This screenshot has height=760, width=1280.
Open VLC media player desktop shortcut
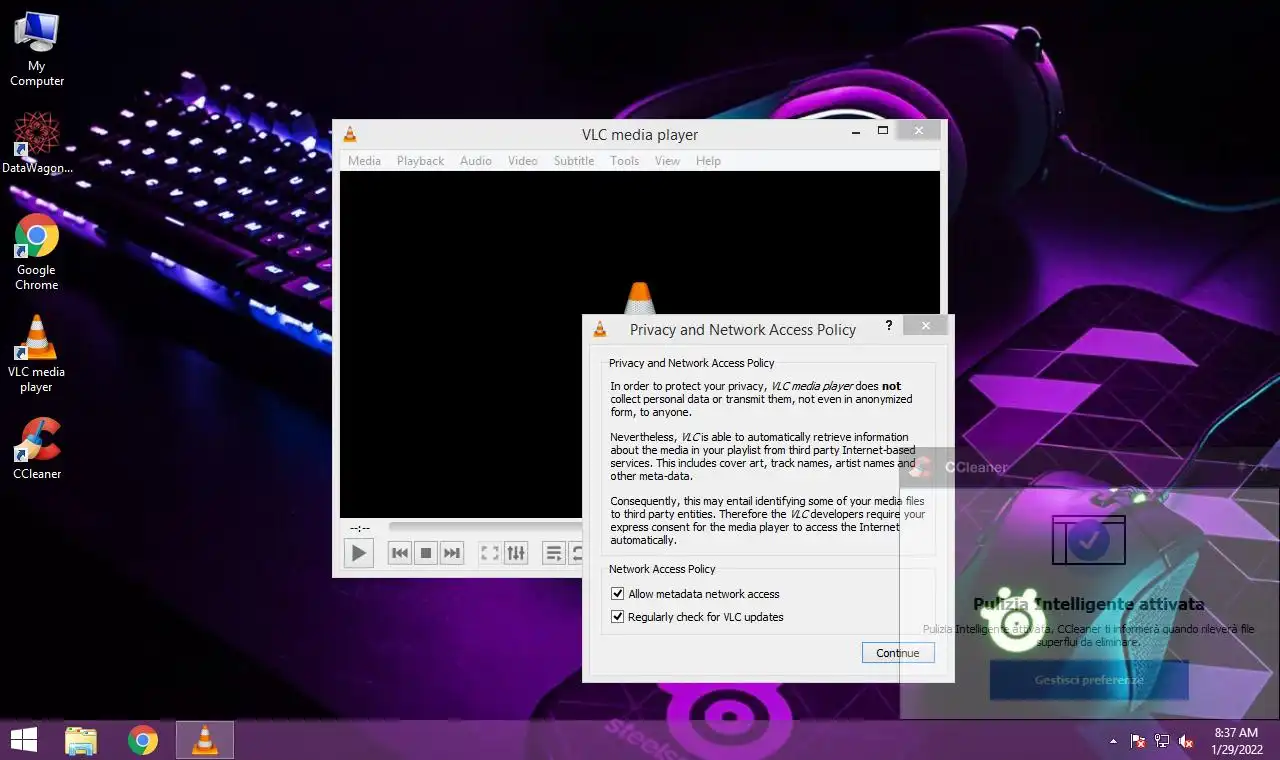click(x=37, y=354)
